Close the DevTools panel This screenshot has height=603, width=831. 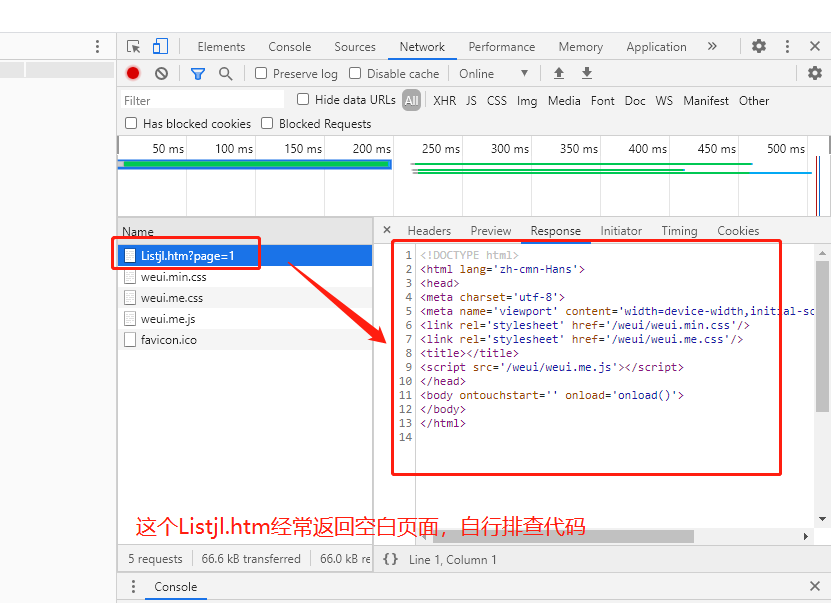(815, 46)
